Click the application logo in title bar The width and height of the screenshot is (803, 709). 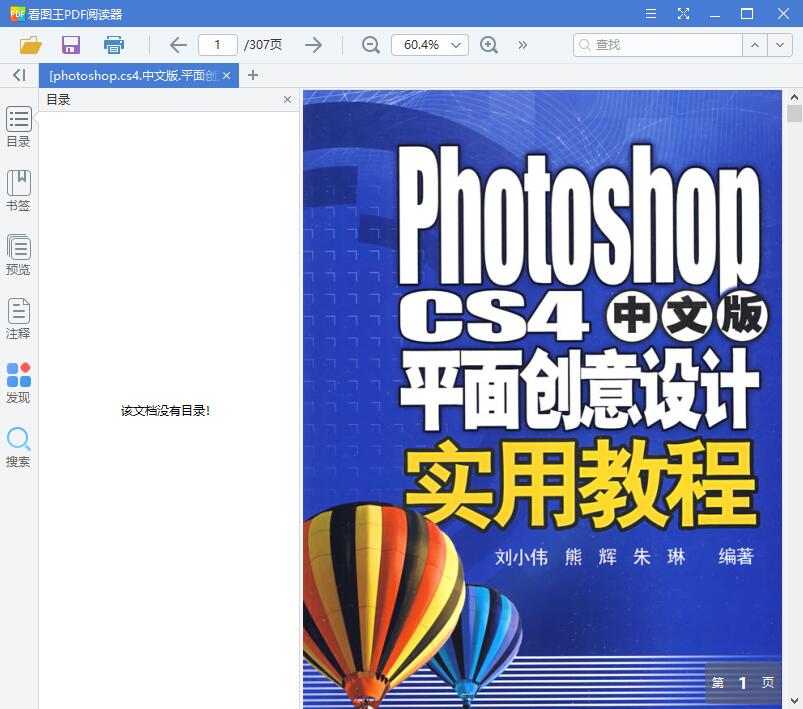(x=17, y=14)
